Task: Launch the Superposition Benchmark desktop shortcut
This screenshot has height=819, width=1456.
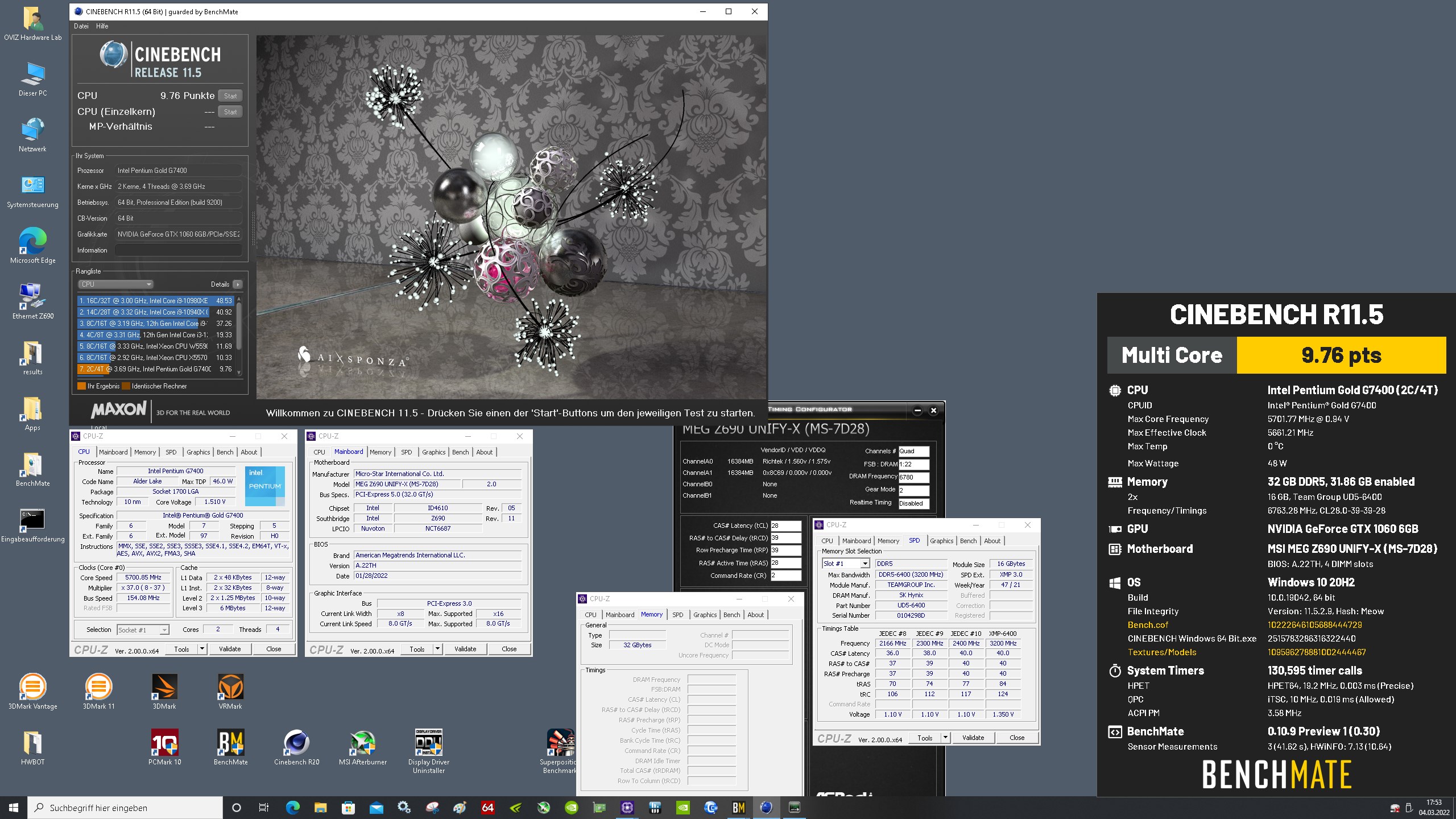Action: click(x=560, y=751)
